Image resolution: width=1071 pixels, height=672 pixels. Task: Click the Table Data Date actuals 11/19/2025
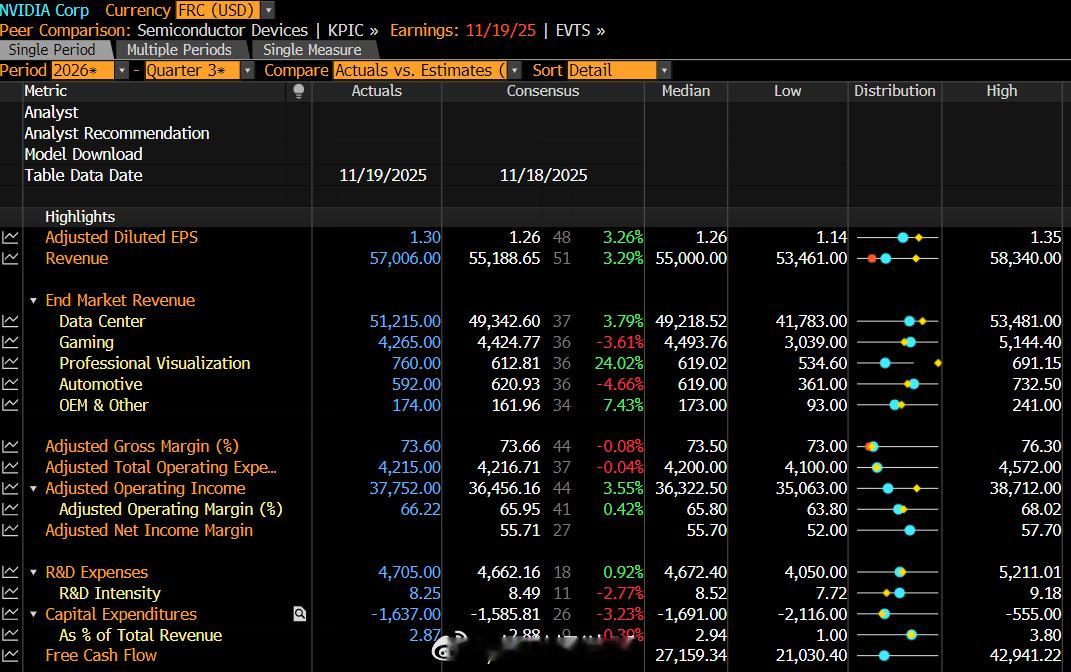click(x=382, y=176)
